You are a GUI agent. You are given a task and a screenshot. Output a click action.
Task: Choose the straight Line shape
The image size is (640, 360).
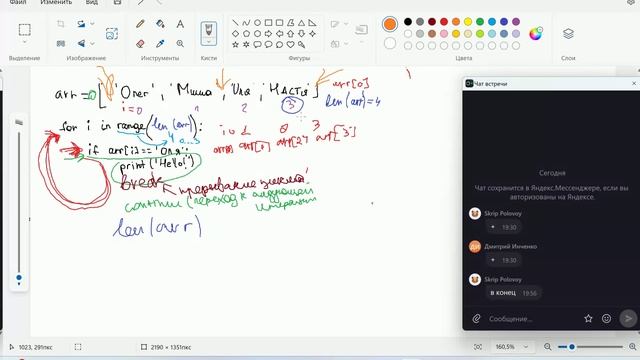(x=236, y=23)
